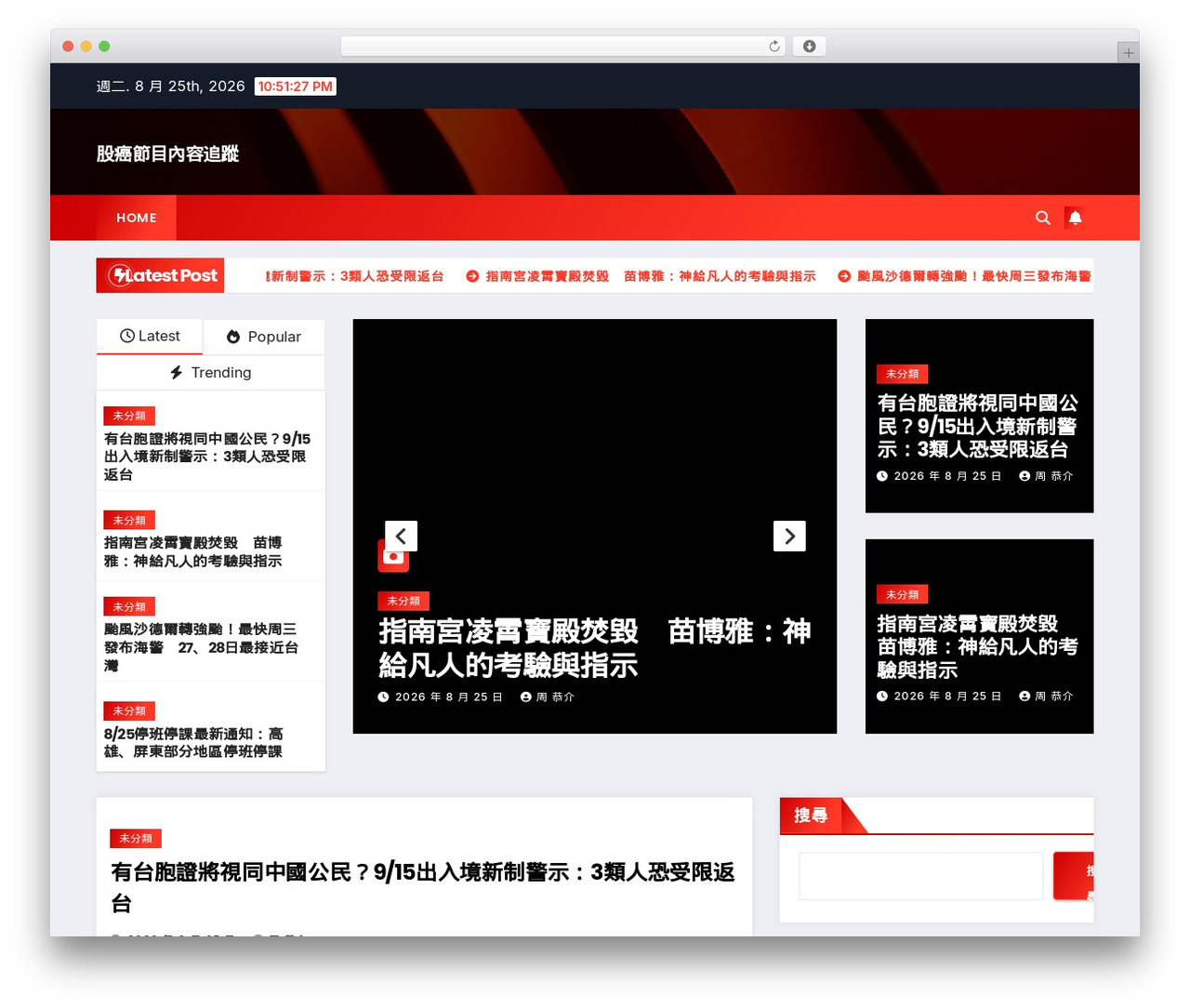The width and height of the screenshot is (1190, 1008).
Task: Click the date 週二. 8 月 25th, 2026
Action: 171,86
